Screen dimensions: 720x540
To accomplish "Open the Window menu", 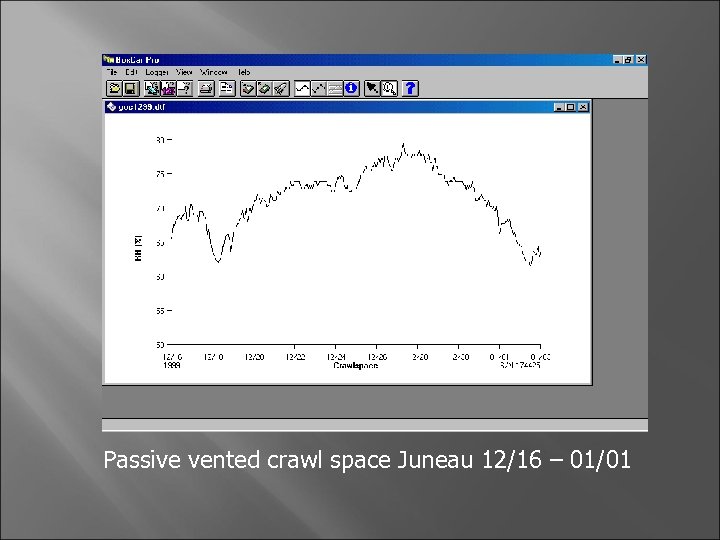I will [x=214, y=72].
